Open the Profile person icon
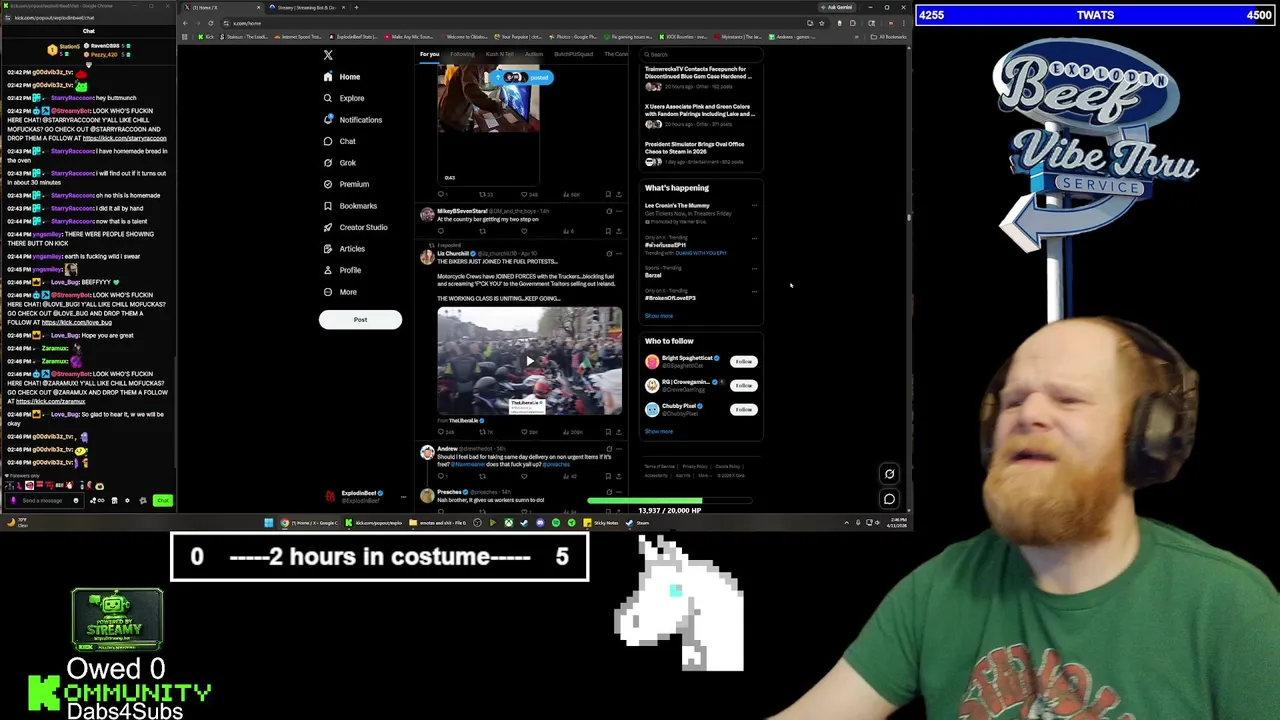 (x=328, y=270)
